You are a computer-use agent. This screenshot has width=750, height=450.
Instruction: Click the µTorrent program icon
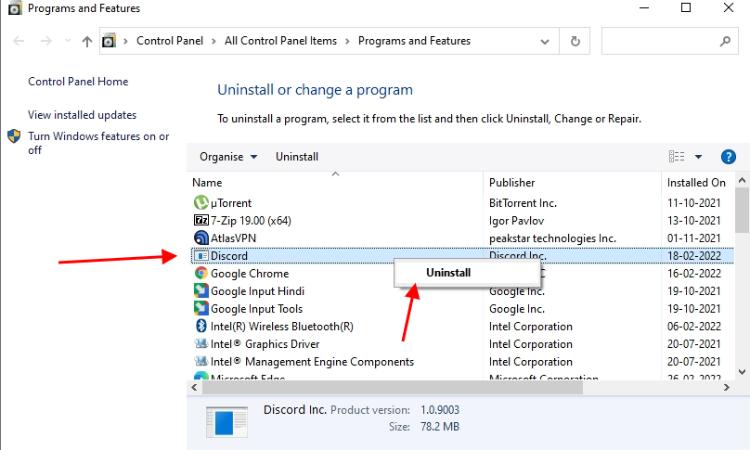pyautogui.click(x=201, y=203)
